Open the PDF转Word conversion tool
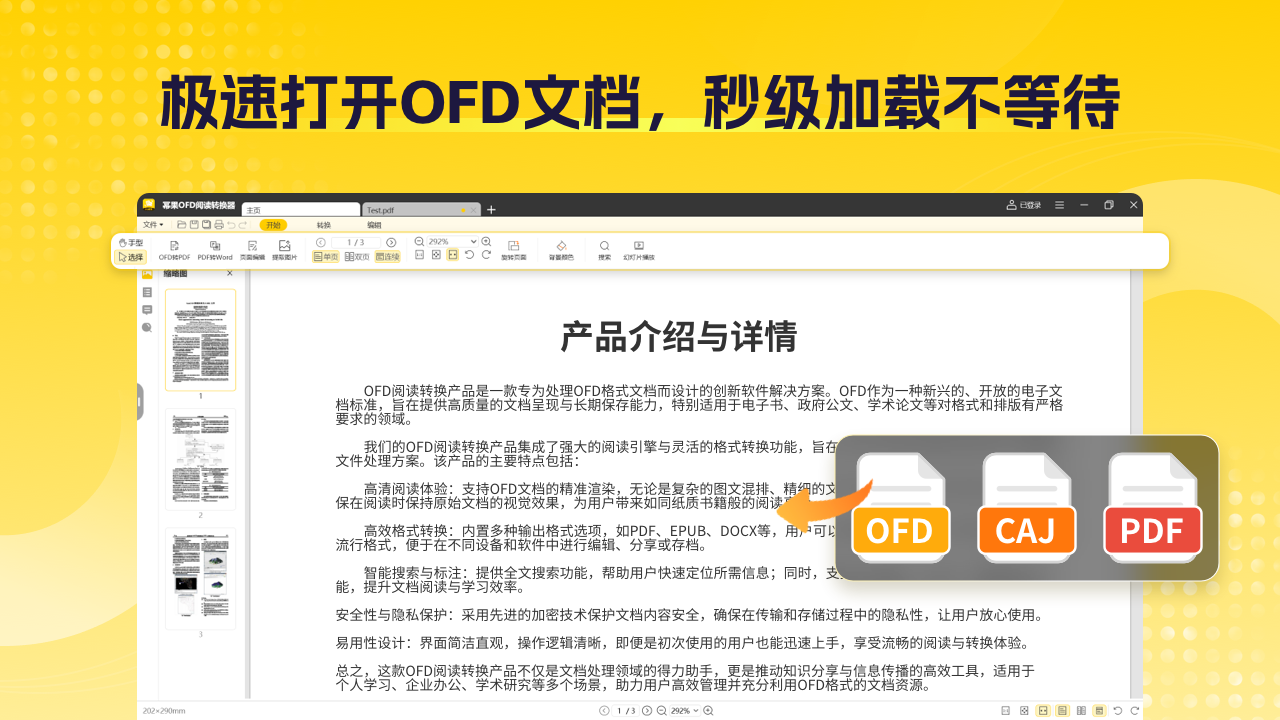 (213, 249)
